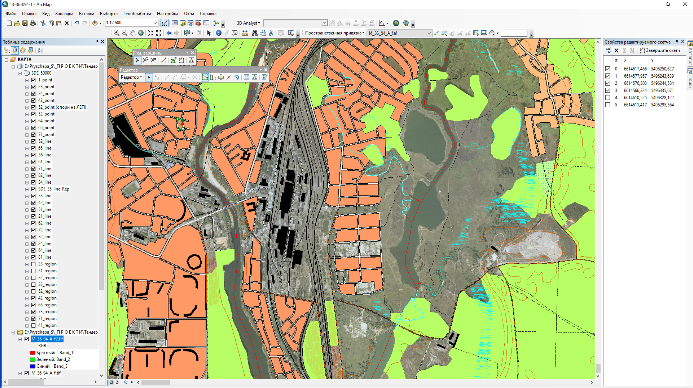
Task: Activate the Identify tool icon
Action: tap(218, 33)
